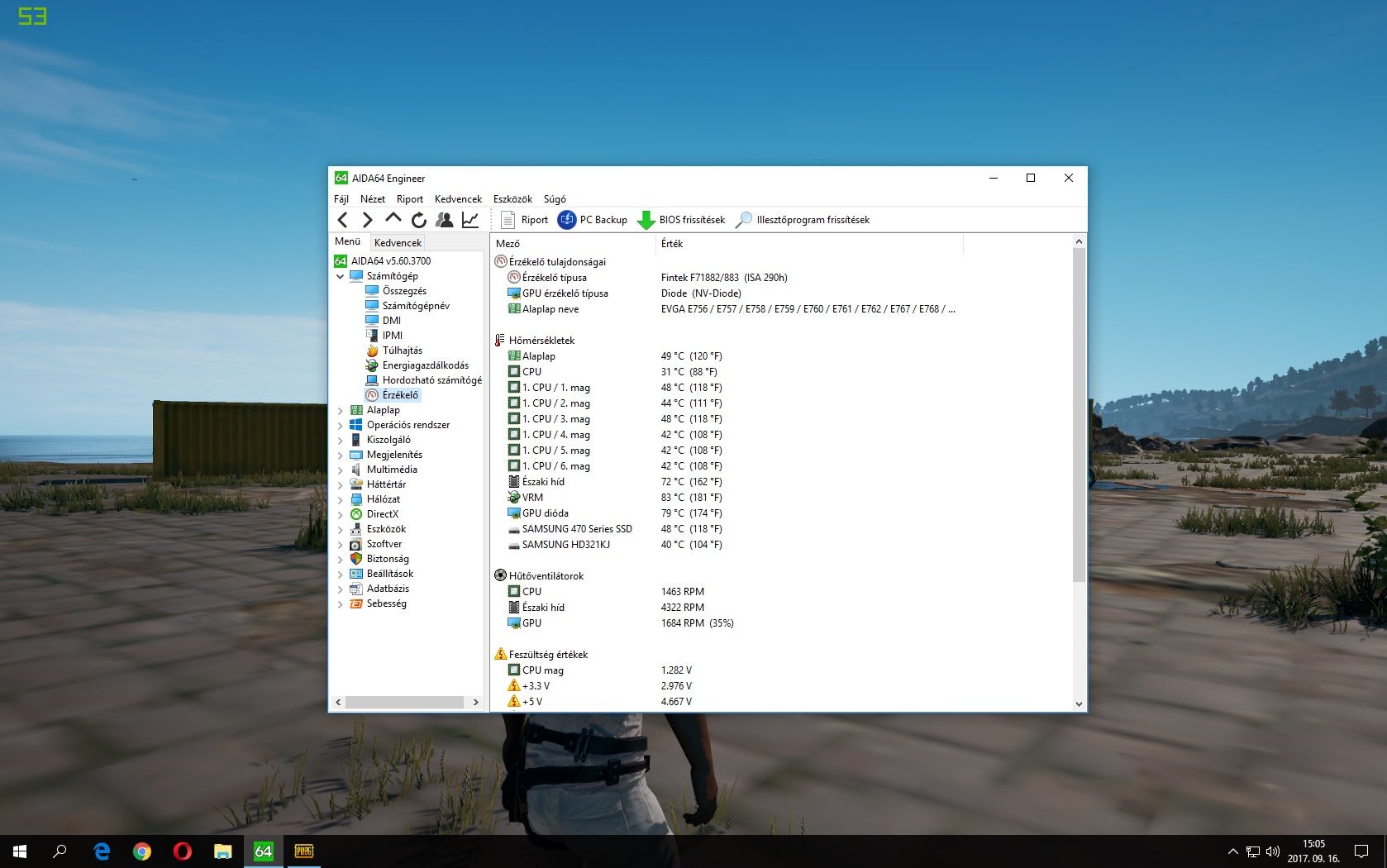Open the volume control in system tray

coord(1272,851)
